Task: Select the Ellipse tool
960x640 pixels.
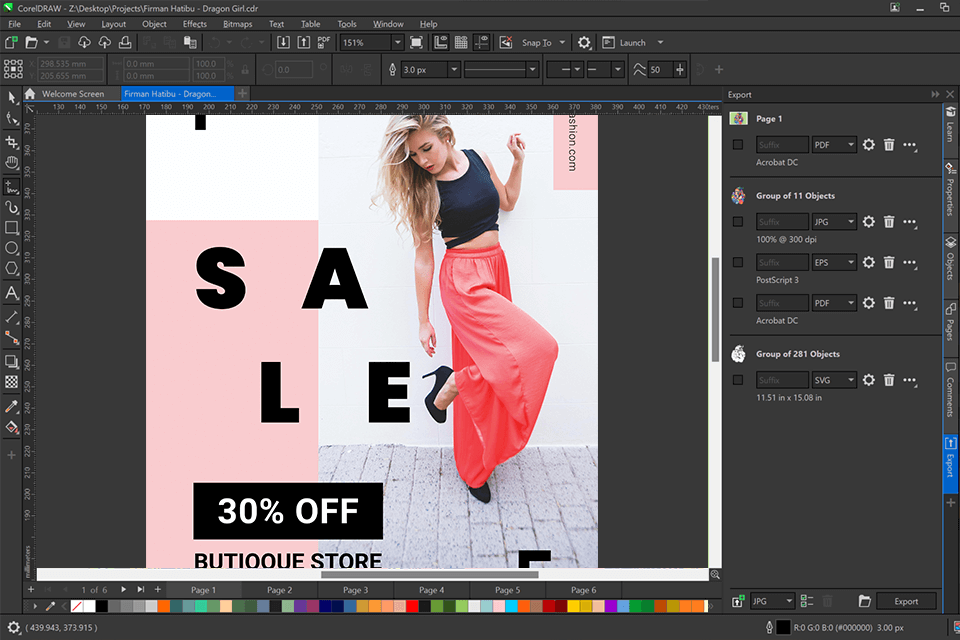Action: coord(12,248)
